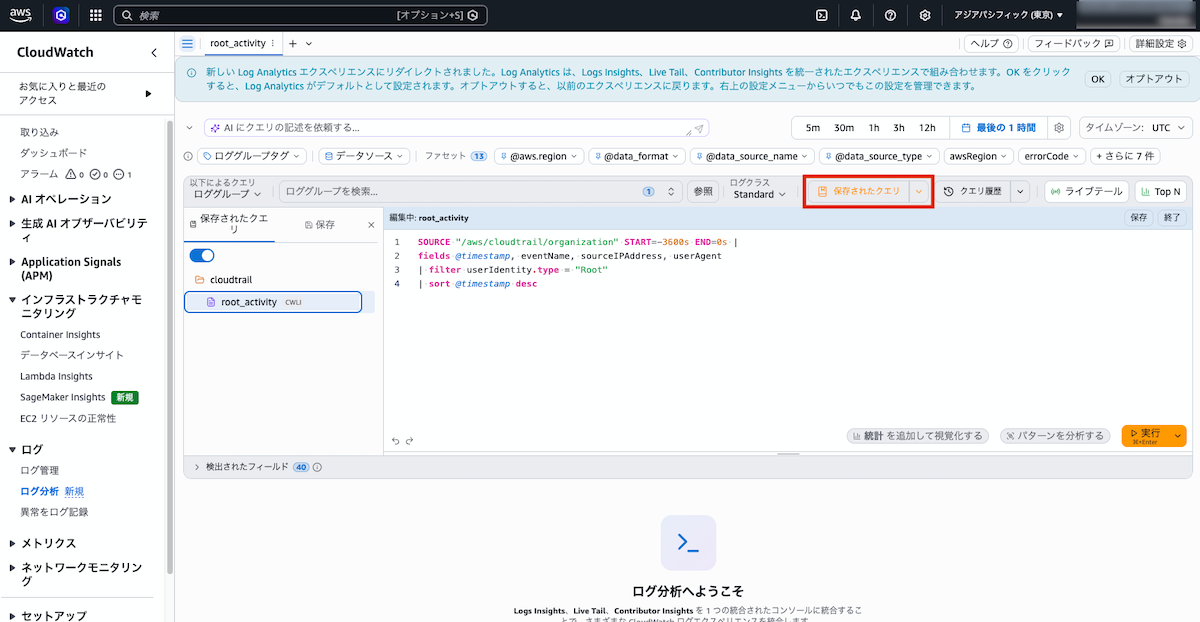The image size is (1200, 622).
Task: Open the タイムゾーン UTC dropdown
Action: tap(1136, 128)
